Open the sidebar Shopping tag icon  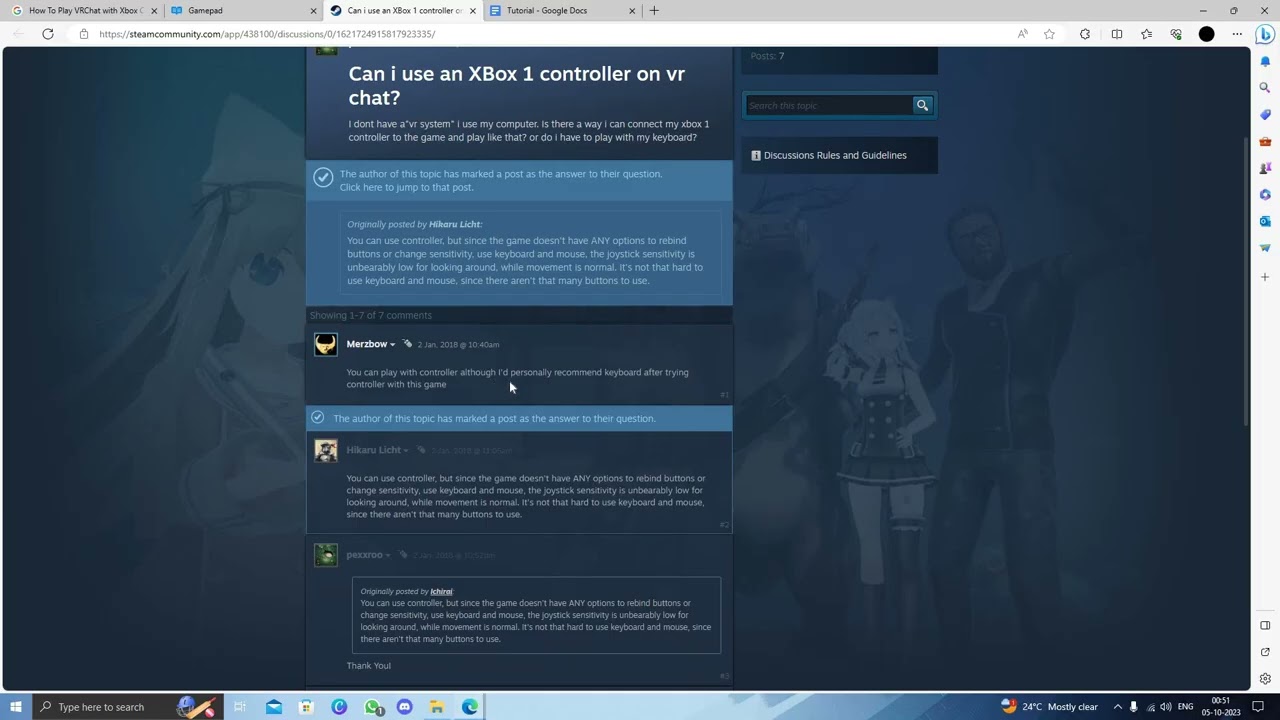1265,115
